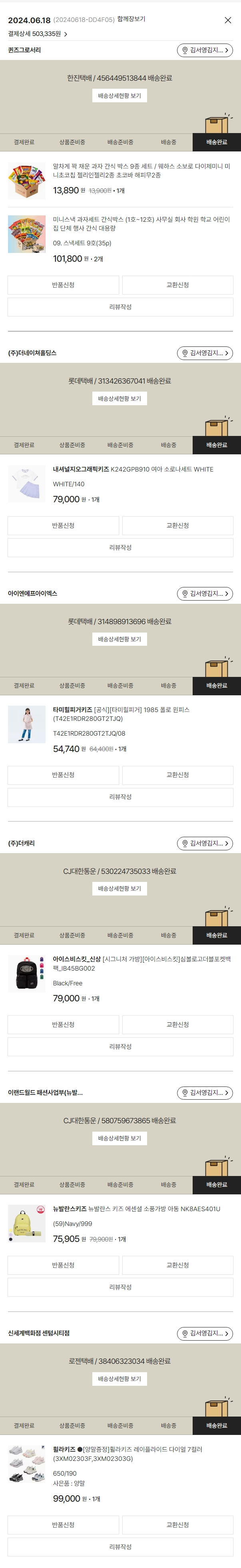Click delivery box icon for CJ대한통운 530224735033
The width and height of the screenshot is (241, 1568).
click(x=217, y=917)
